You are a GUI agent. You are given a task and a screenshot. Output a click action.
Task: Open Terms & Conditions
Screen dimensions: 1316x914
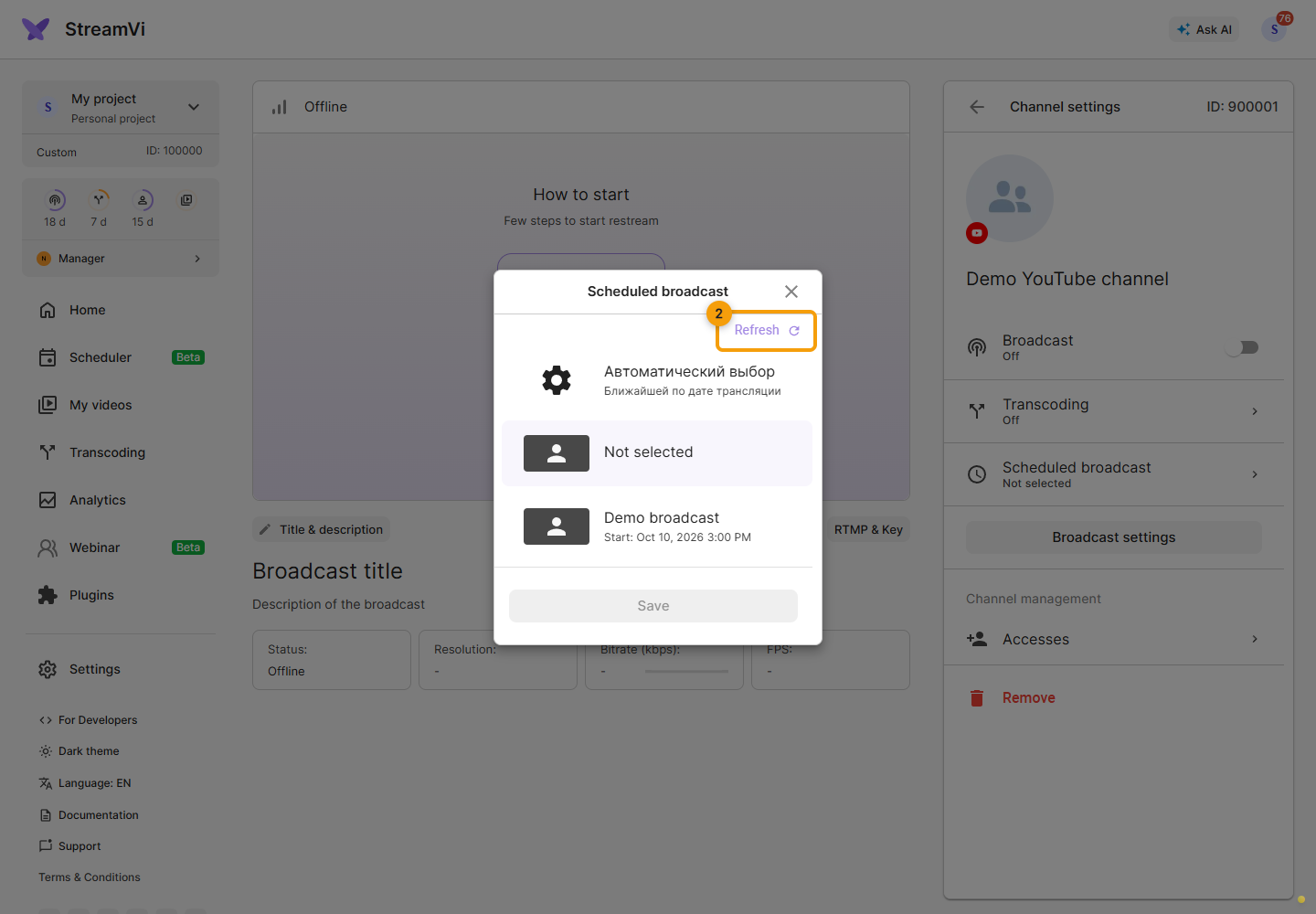90,877
